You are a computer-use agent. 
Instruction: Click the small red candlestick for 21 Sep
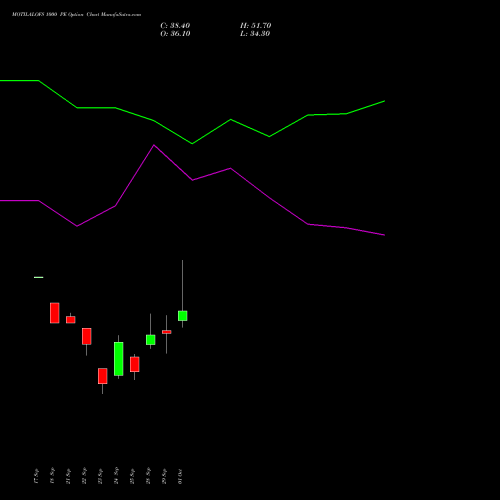pos(71,320)
